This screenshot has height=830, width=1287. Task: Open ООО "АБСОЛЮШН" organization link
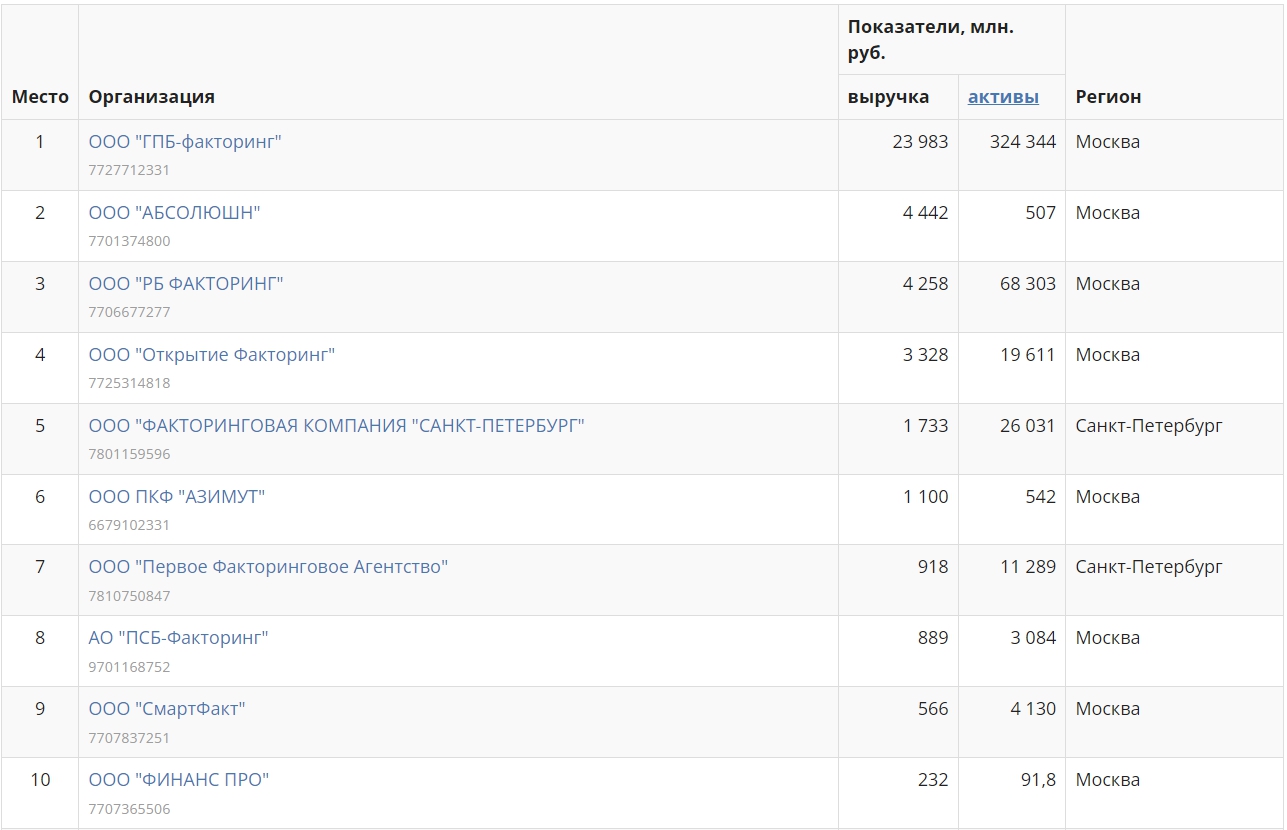pos(174,213)
